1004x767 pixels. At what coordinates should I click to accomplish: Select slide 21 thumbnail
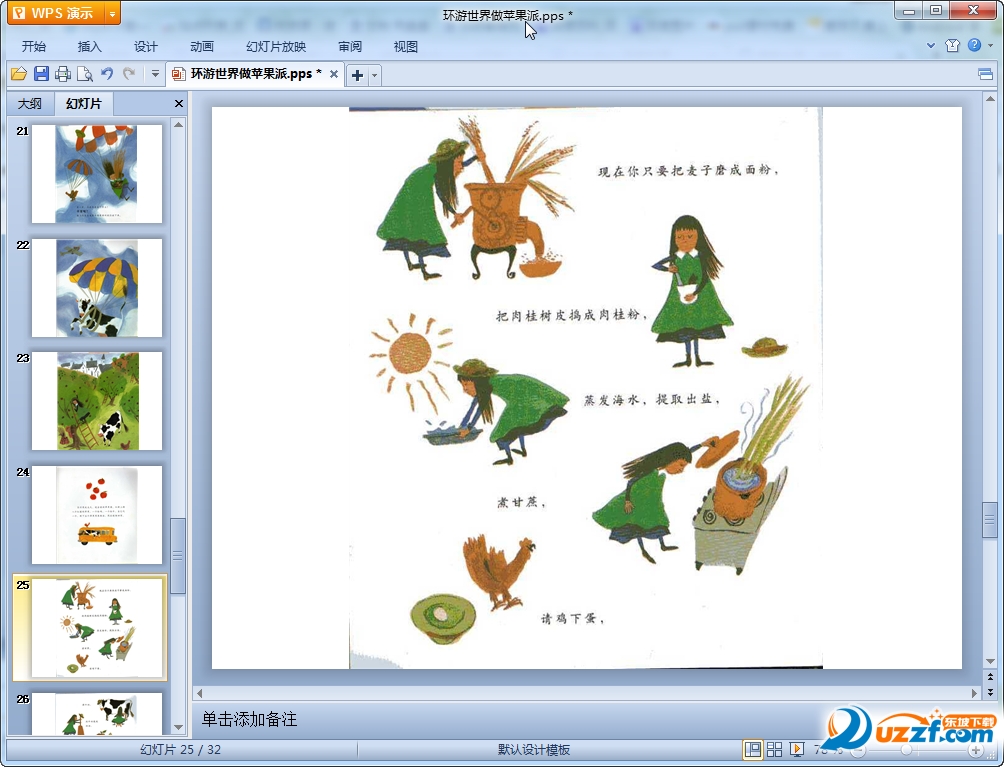click(97, 174)
